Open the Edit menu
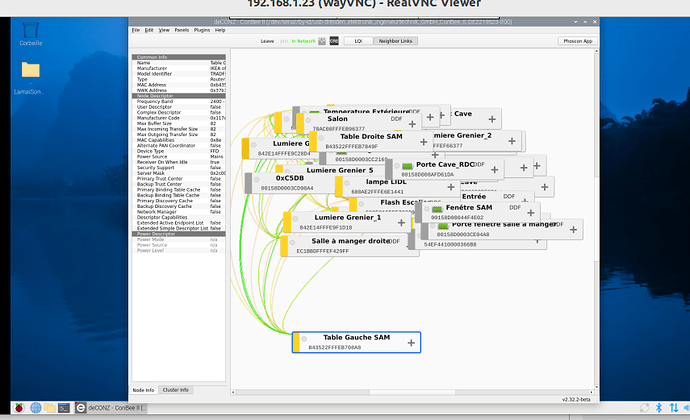690x420 pixels. point(149,30)
